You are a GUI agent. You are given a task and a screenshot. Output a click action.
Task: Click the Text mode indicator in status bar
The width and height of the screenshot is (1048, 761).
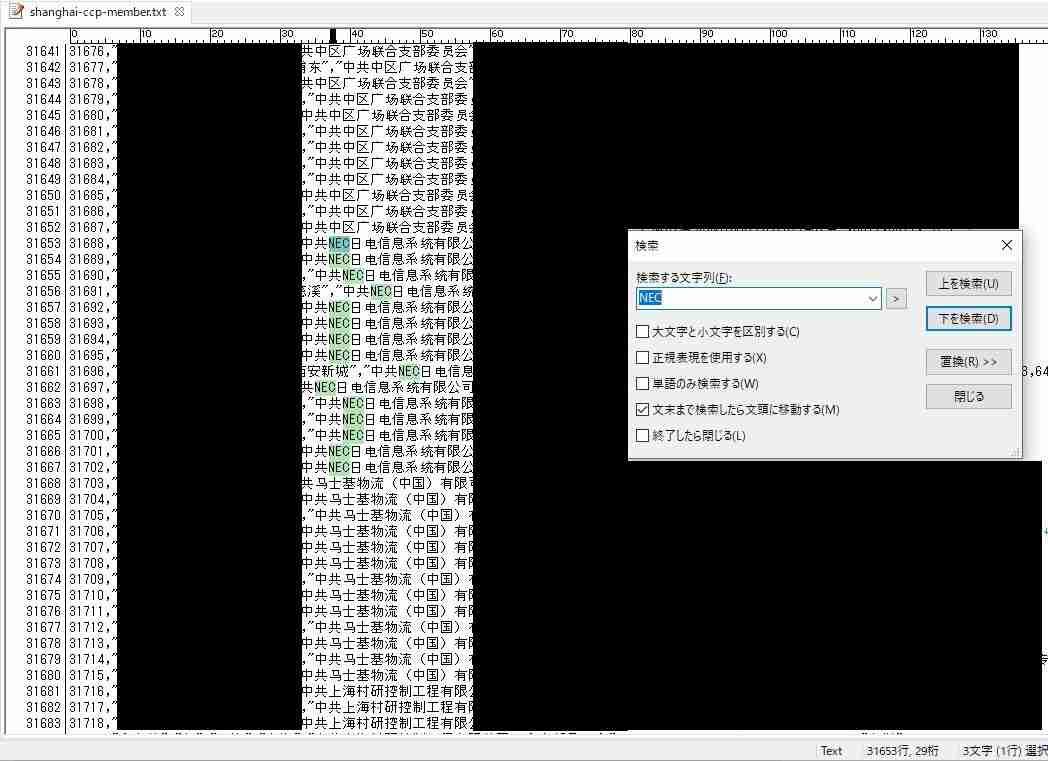pyautogui.click(x=831, y=751)
